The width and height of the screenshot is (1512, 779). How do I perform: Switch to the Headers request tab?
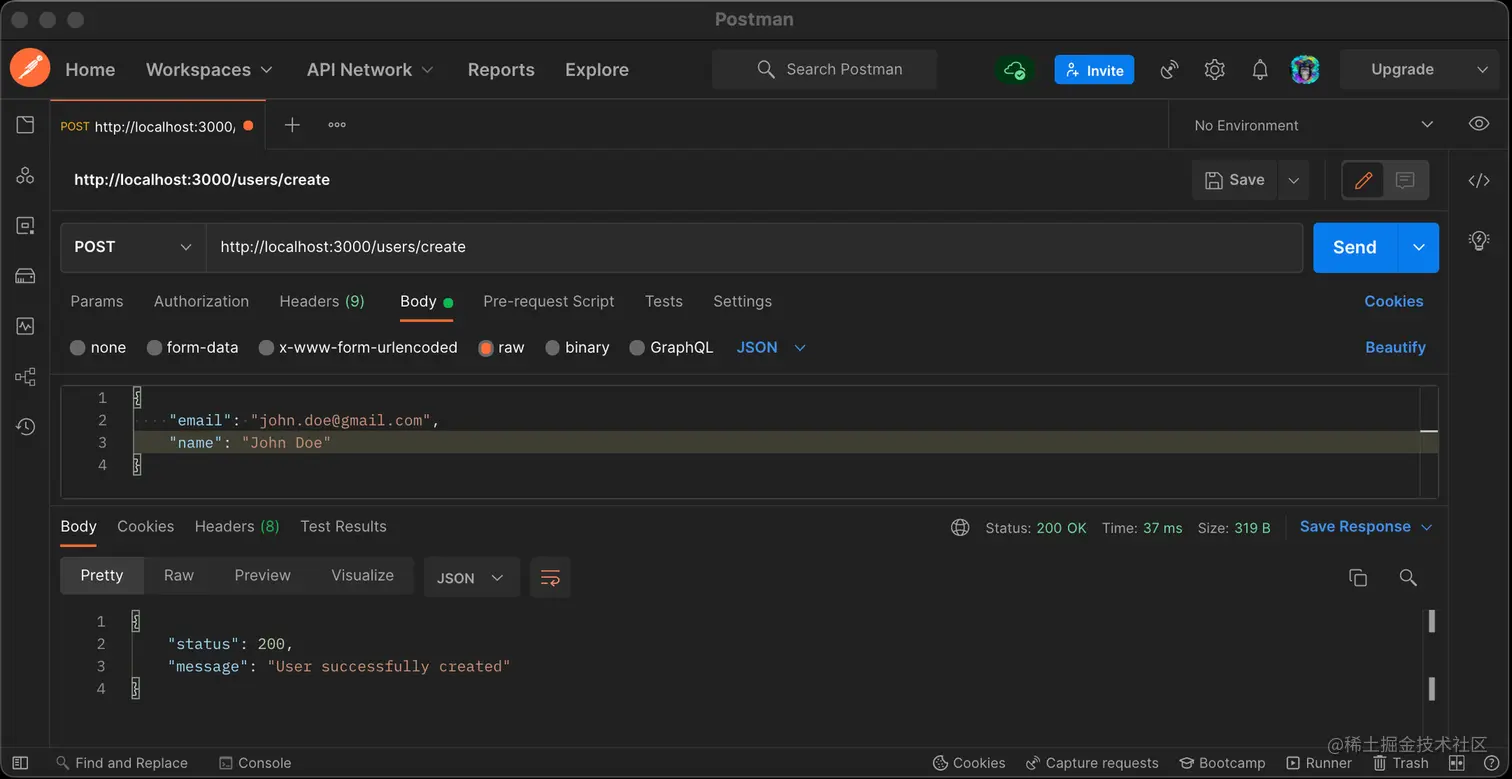(322, 301)
